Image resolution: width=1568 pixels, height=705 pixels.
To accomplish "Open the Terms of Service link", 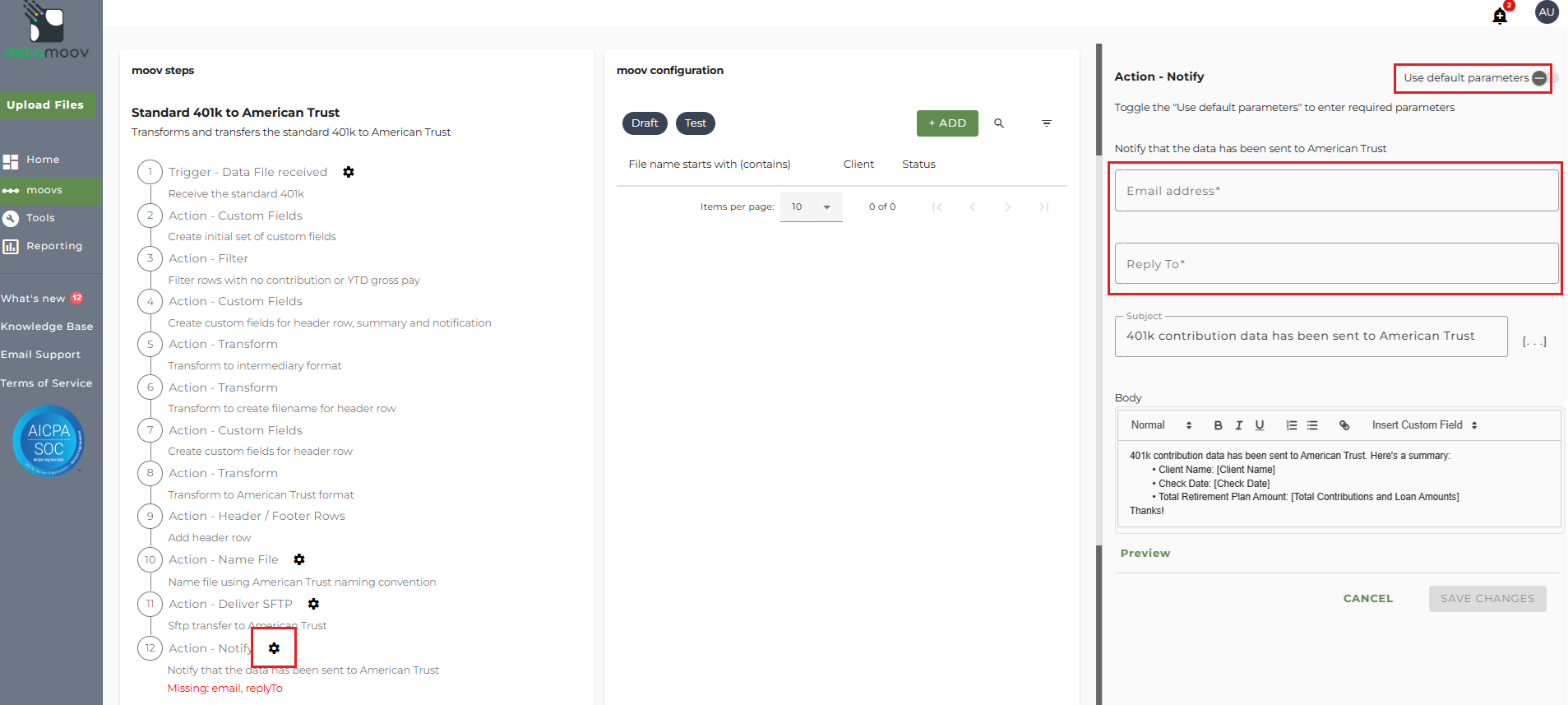I will [x=47, y=383].
